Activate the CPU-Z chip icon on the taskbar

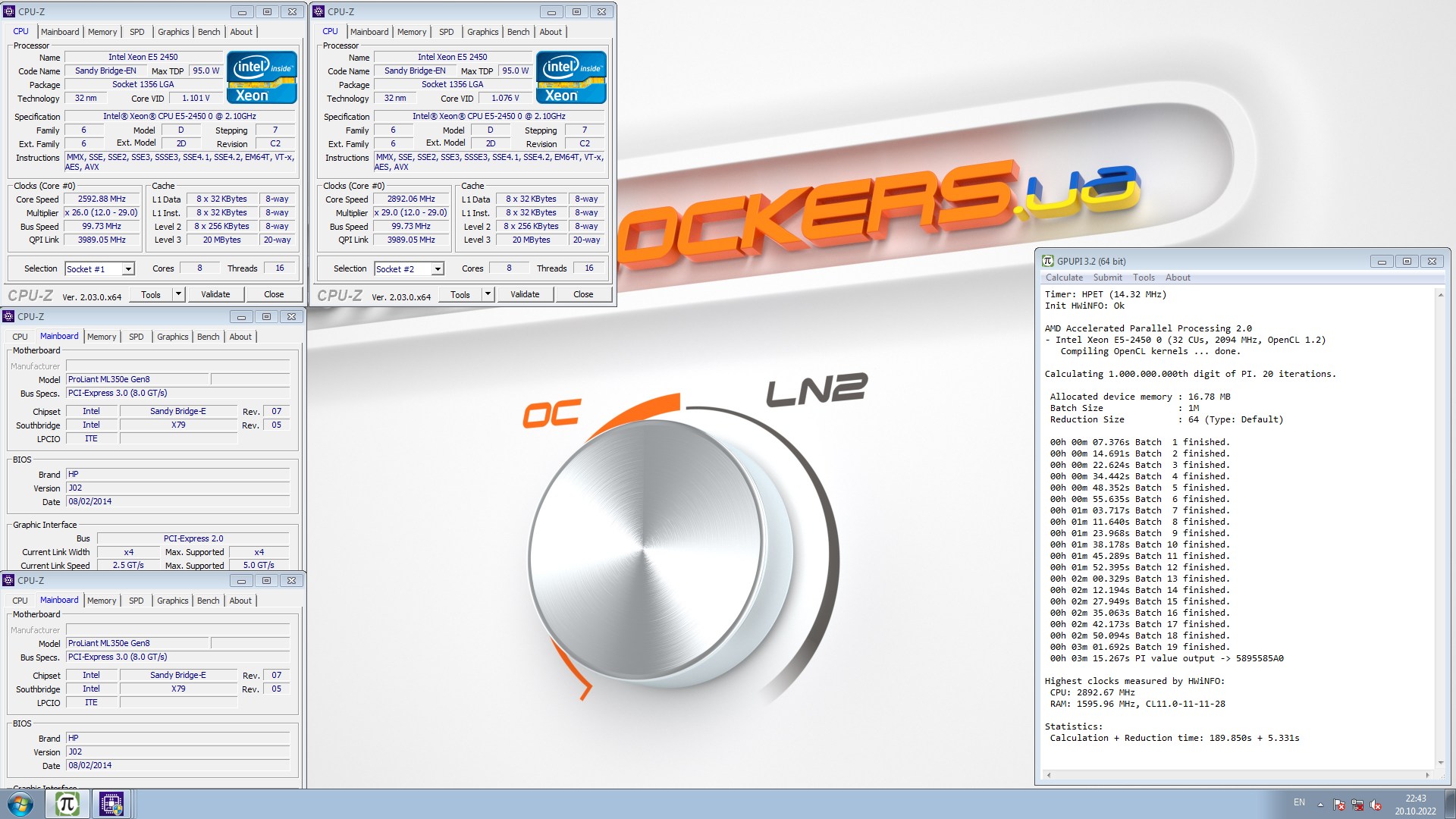(111, 804)
